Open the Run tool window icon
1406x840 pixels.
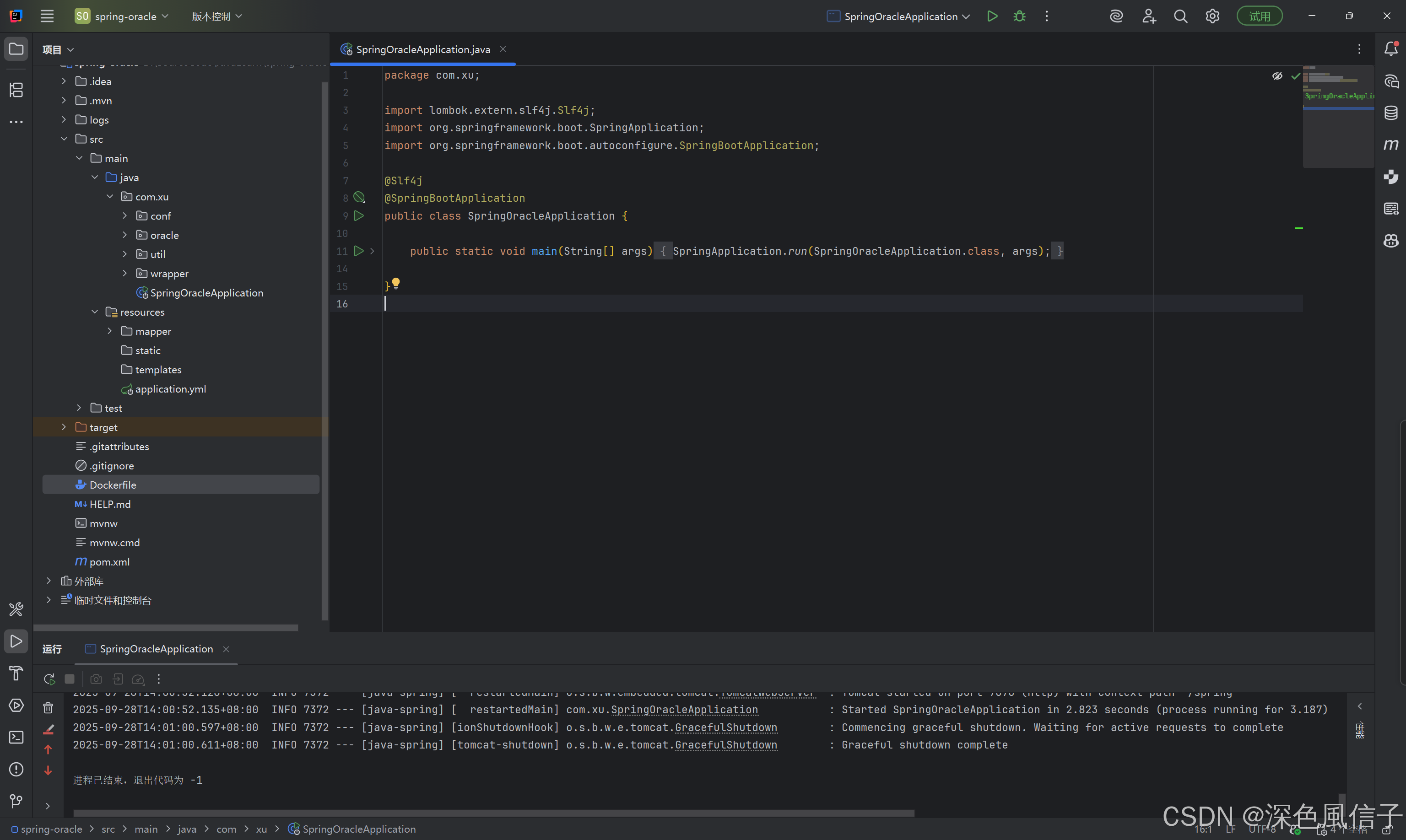[x=16, y=641]
